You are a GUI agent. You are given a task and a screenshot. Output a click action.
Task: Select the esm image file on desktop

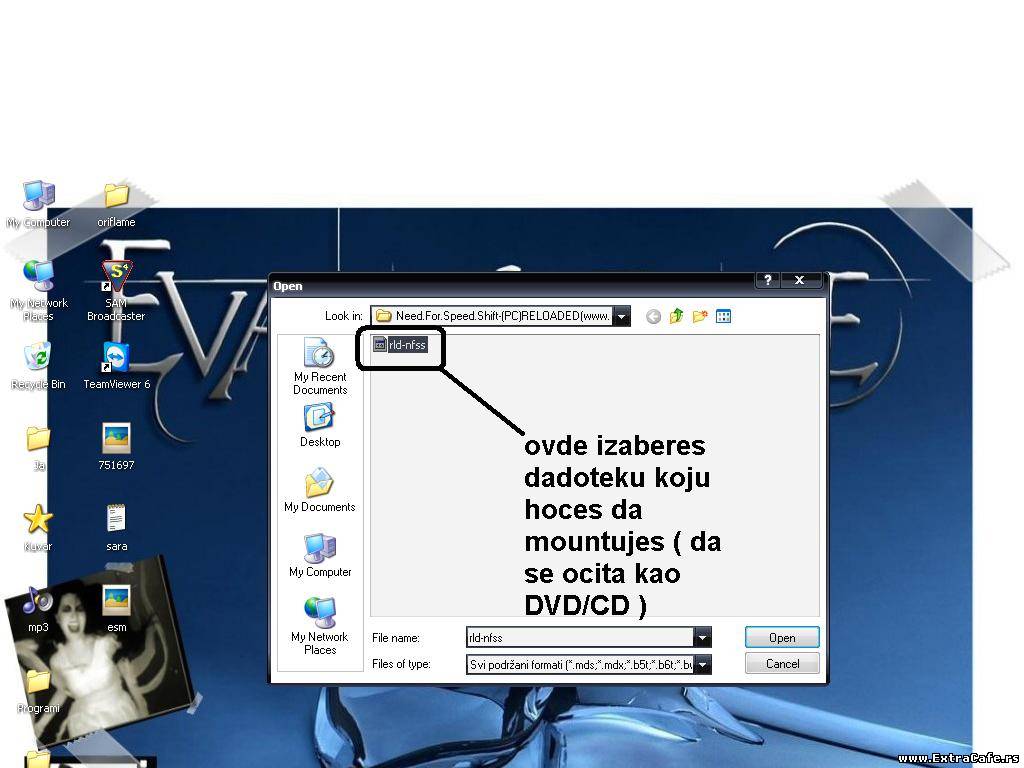coord(116,609)
